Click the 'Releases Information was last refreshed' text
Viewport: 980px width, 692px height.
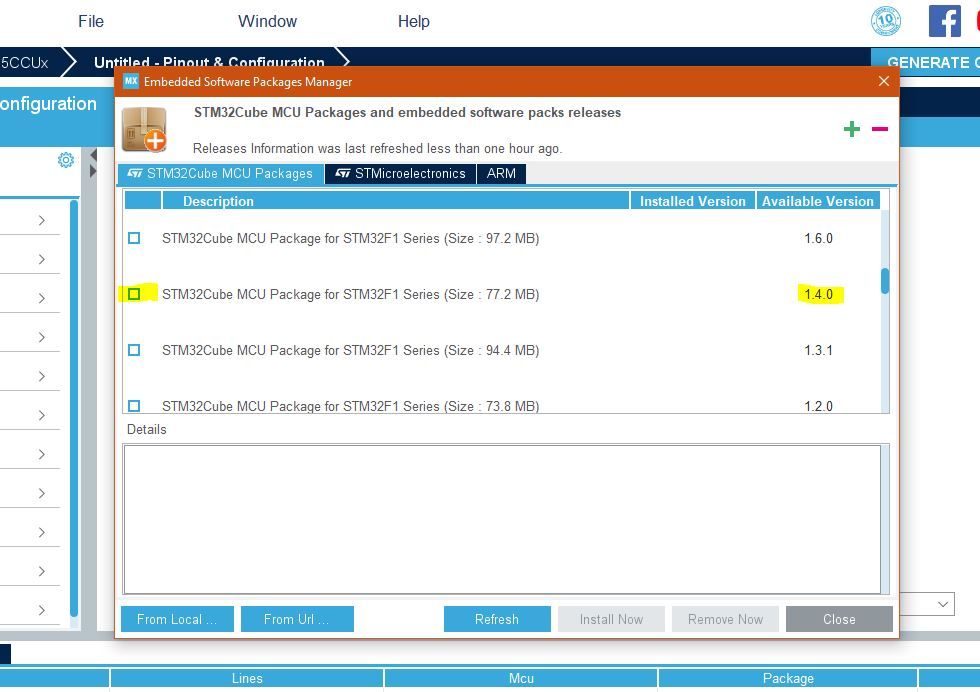pyautogui.click(x=378, y=148)
